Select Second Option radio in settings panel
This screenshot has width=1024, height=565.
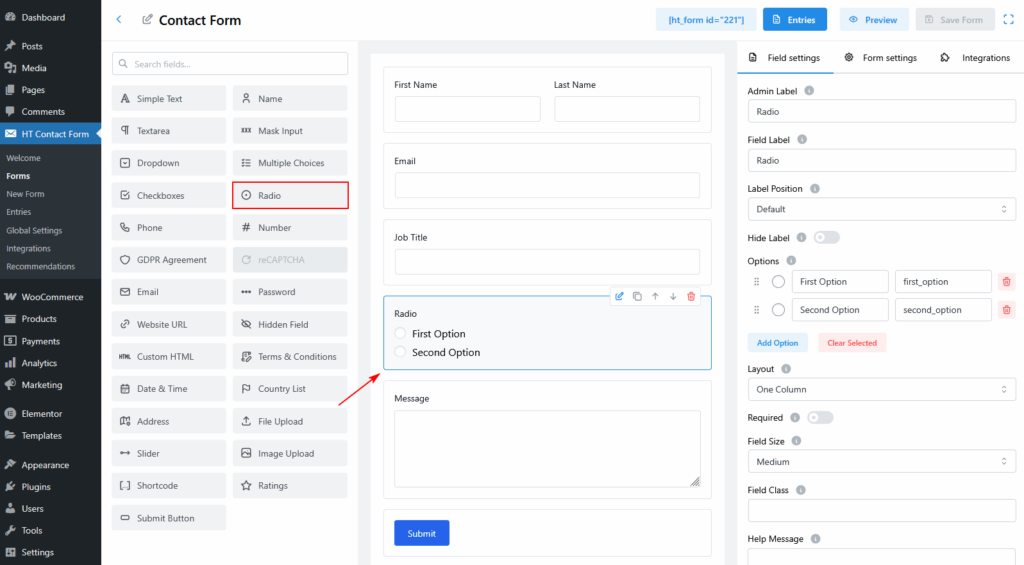[x=779, y=310]
